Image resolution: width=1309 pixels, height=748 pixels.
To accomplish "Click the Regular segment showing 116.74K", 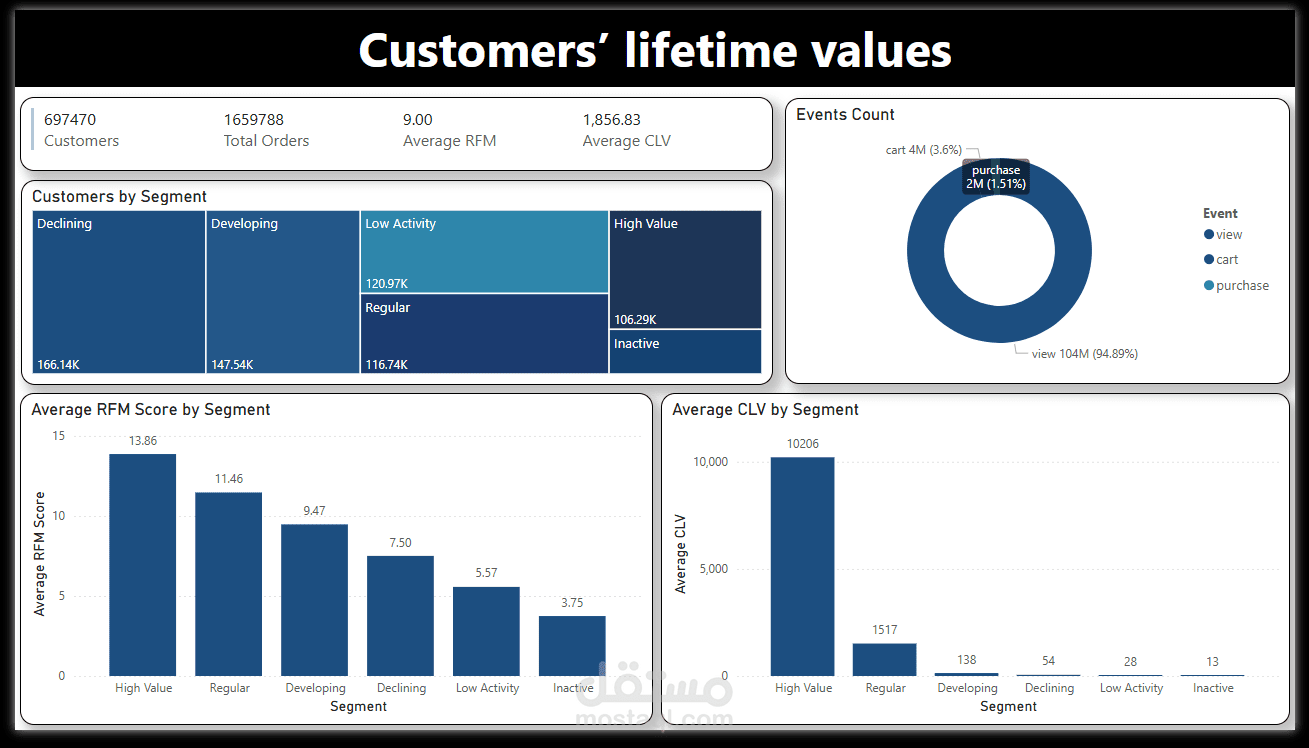I will pyautogui.click(x=483, y=333).
